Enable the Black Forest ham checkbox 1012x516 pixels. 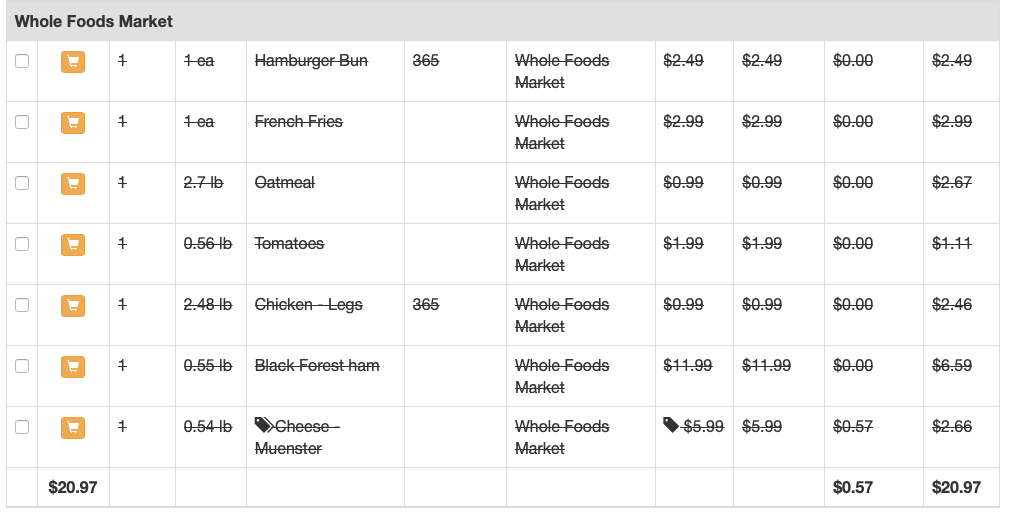pyautogui.click(x=22, y=366)
